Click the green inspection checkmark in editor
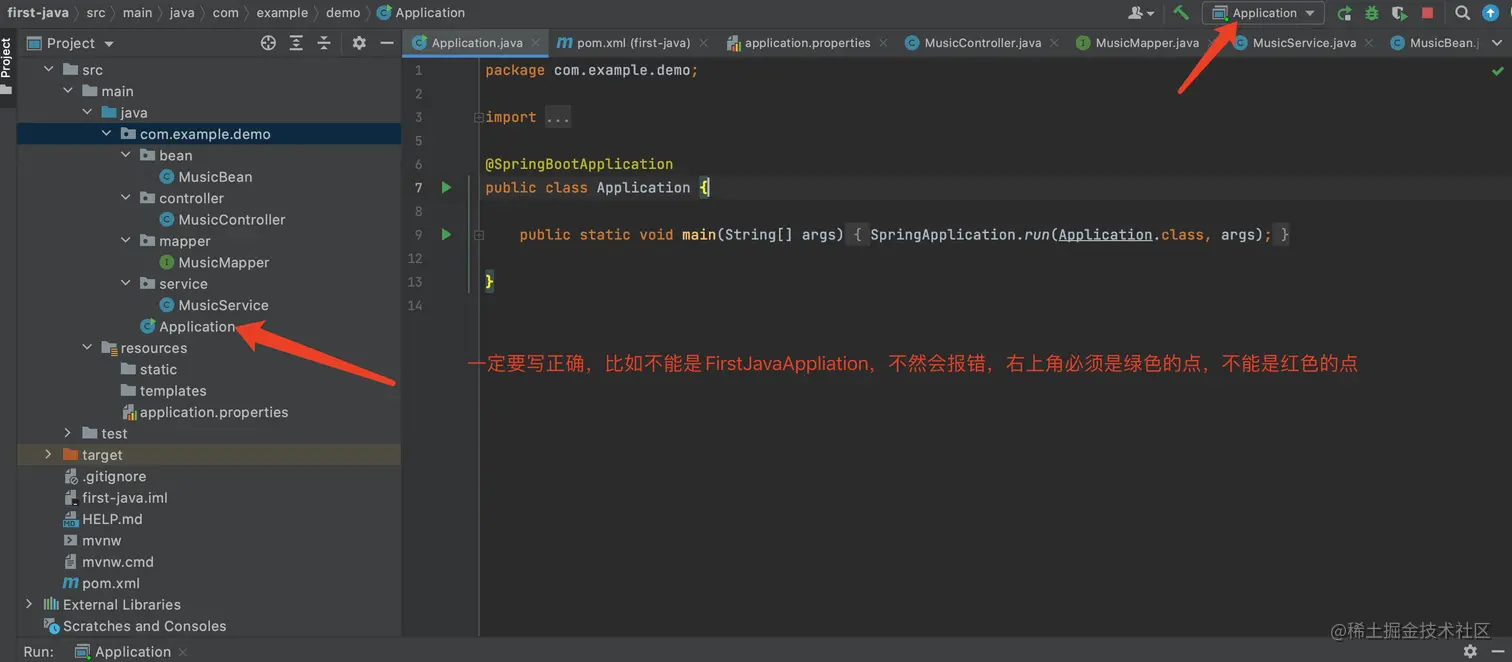The width and height of the screenshot is (1512, 662). pos(1497,71)
